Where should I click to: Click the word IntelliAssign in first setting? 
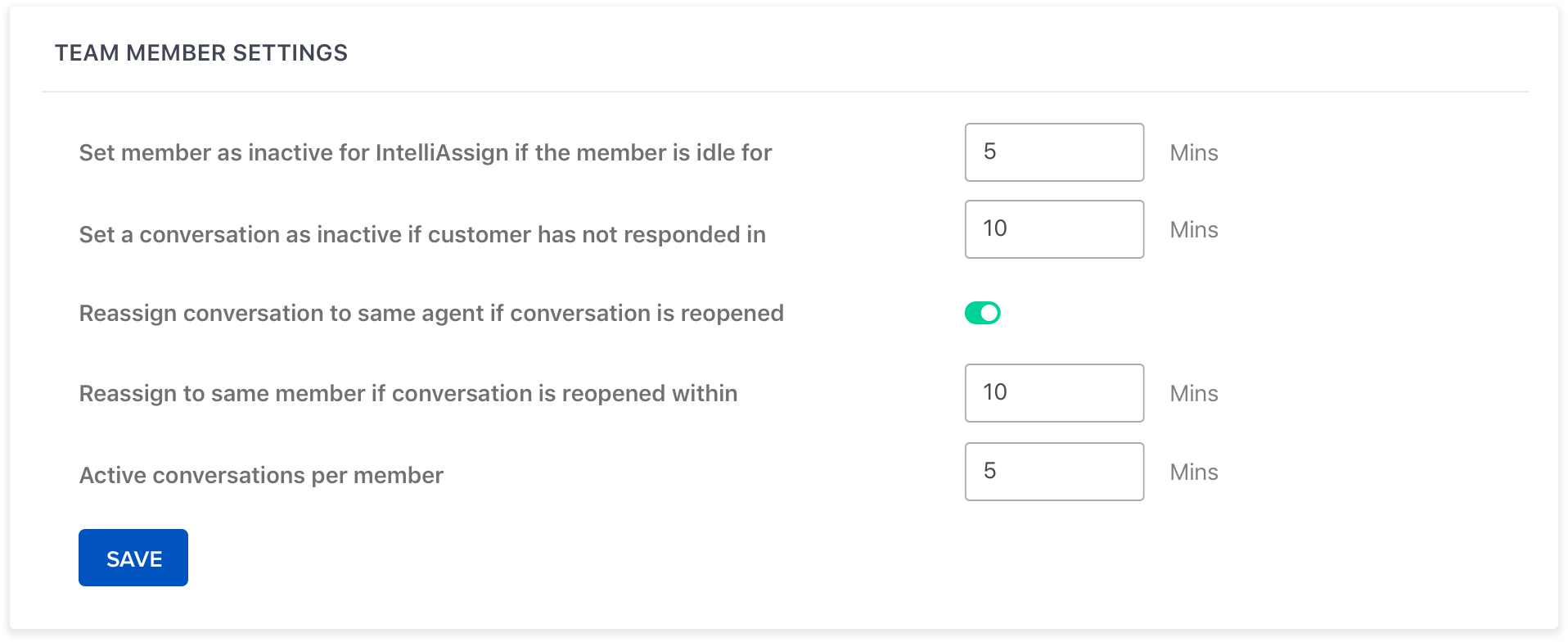point(442,153)
